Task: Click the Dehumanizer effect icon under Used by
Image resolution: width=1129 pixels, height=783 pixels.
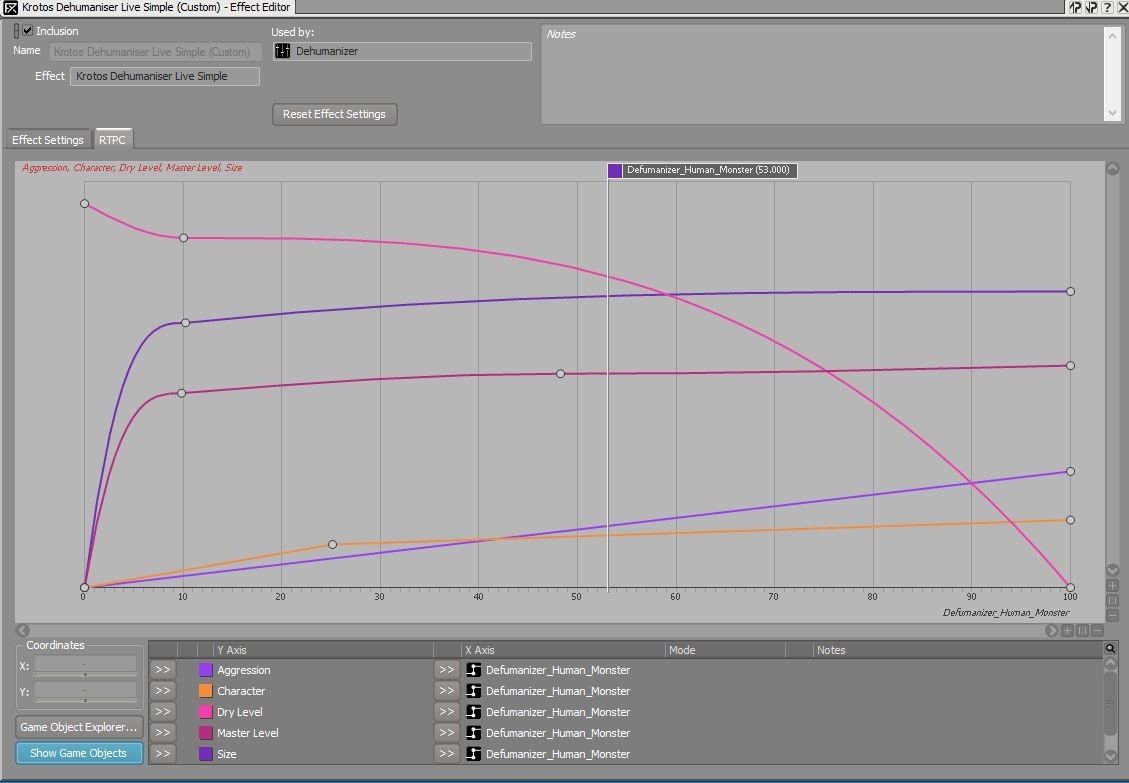Action: (283, 51)
